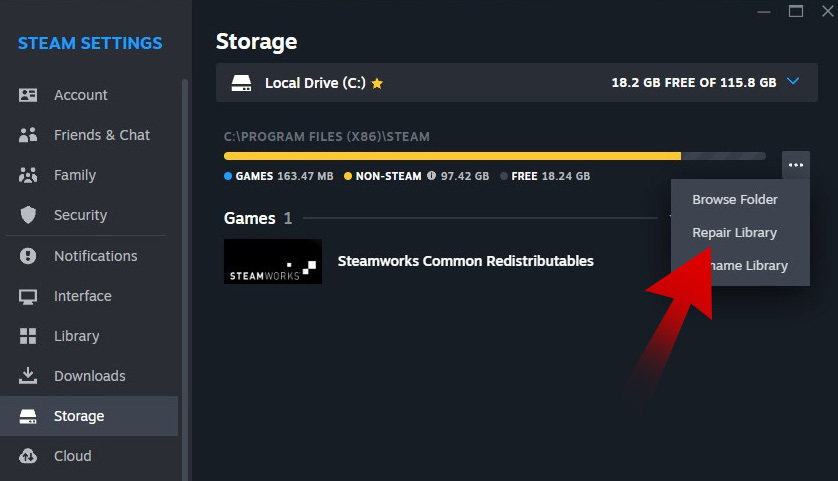Click the Security shield icon
Screen dimensions: 838x481
28,215
